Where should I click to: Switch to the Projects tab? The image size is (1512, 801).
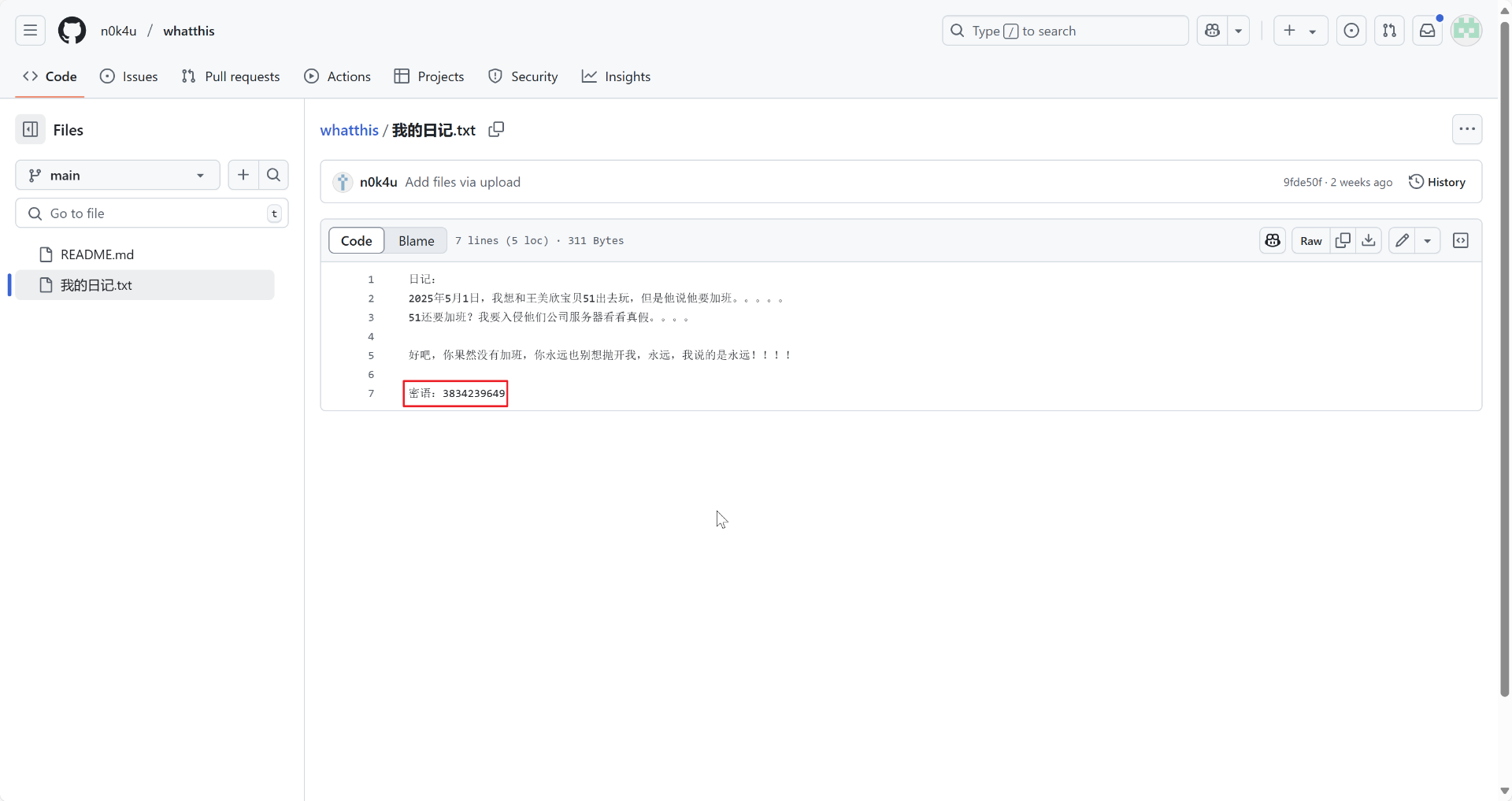click(429, 76)
